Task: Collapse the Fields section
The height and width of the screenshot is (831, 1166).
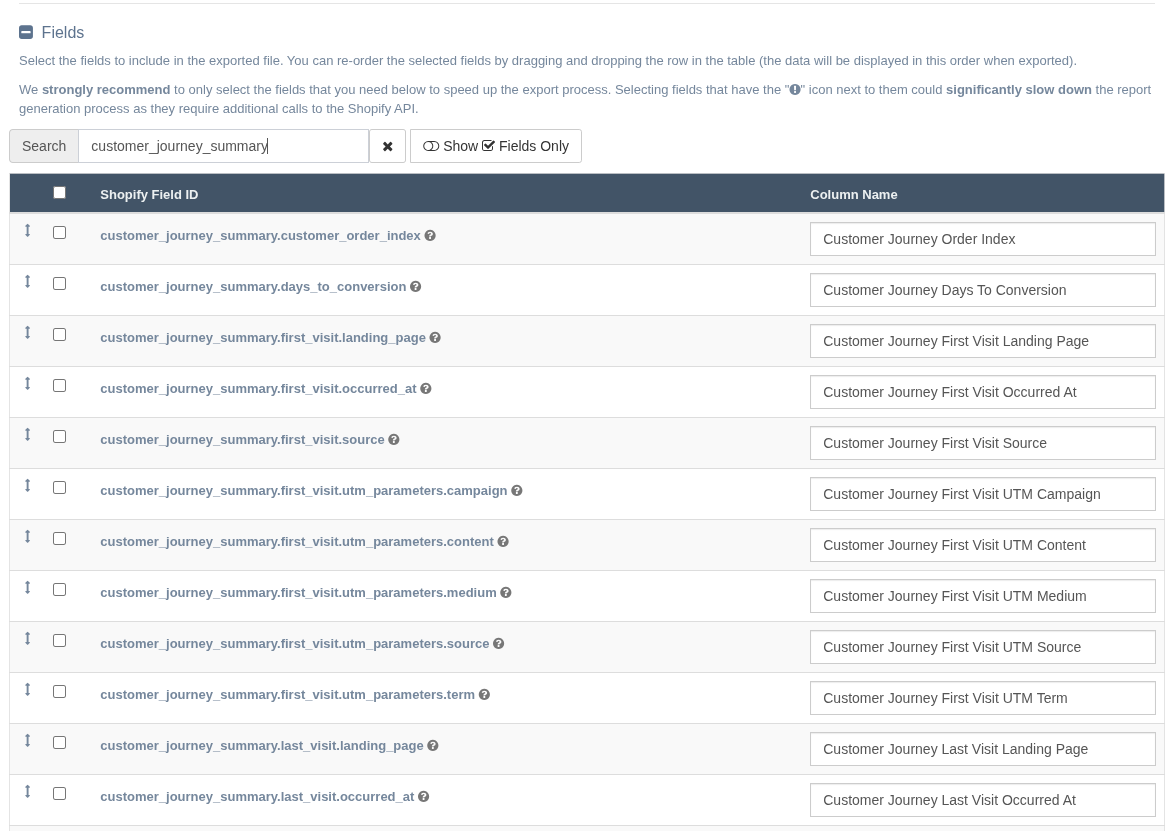Action: click(26, 33)
